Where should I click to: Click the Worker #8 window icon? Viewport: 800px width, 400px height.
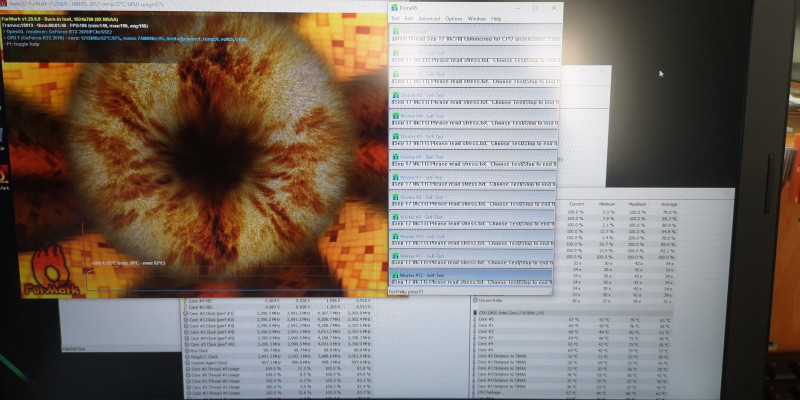(395, 197)
